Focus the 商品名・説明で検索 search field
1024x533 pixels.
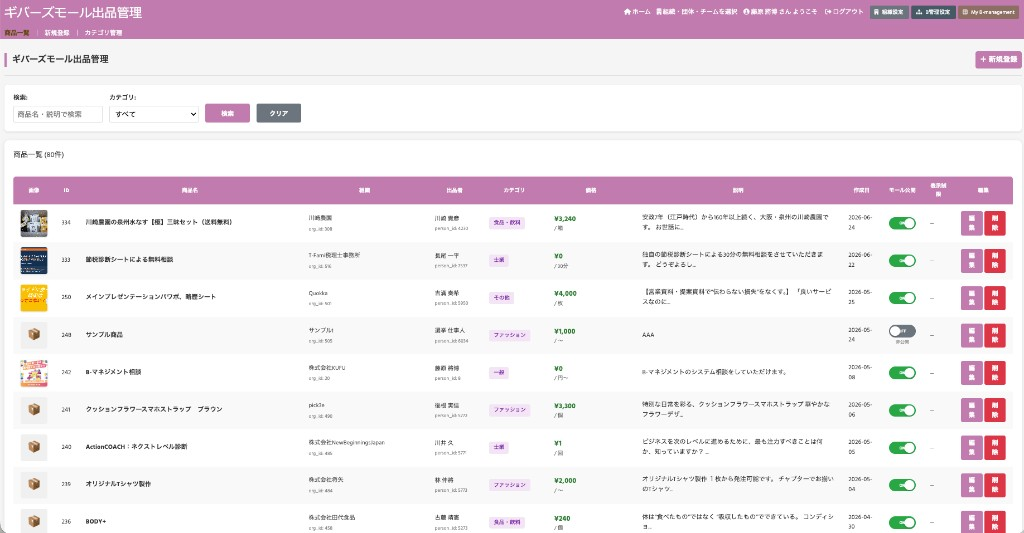(58, 114)
